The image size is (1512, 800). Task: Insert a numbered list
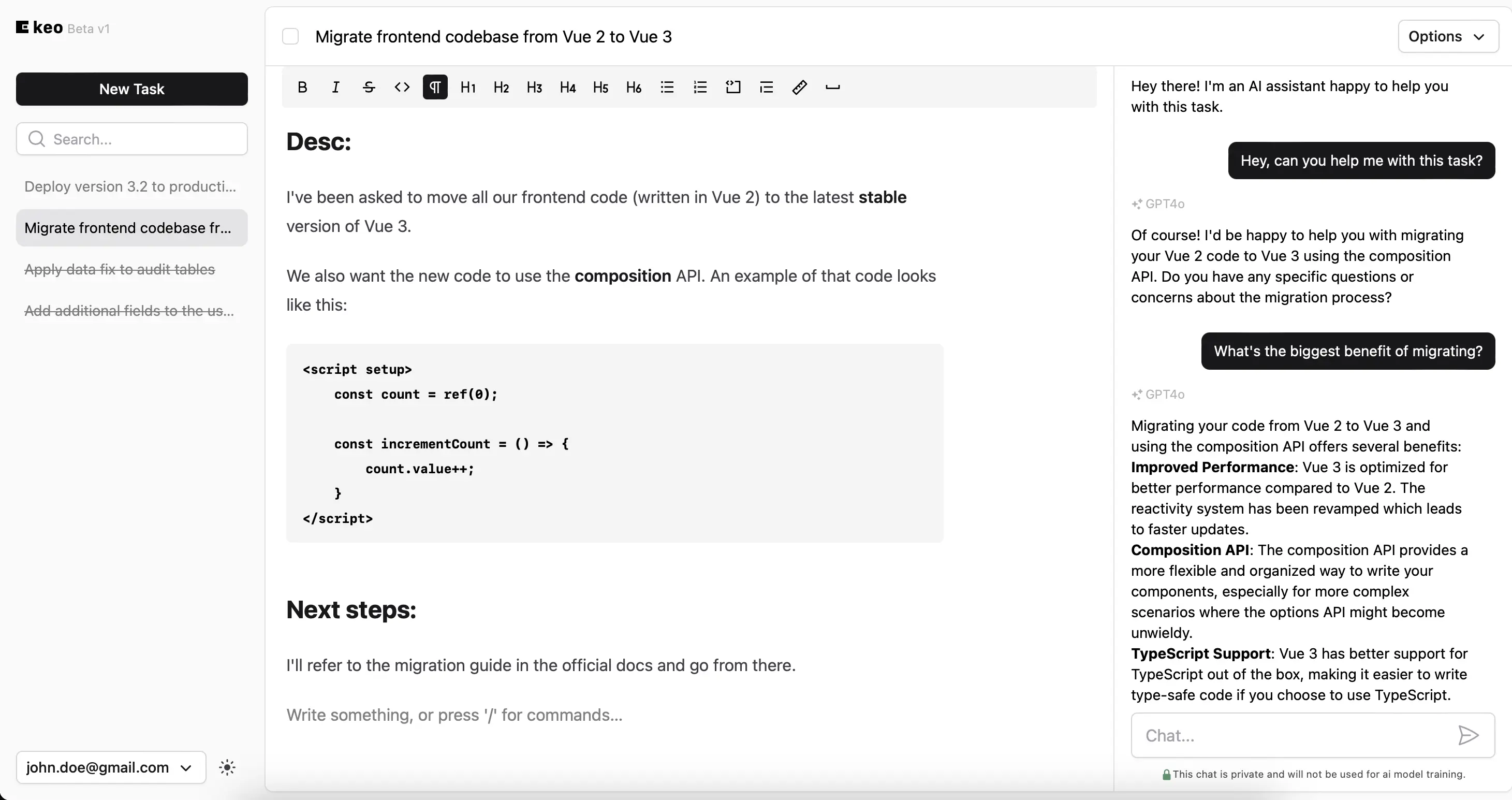[700, 88]
